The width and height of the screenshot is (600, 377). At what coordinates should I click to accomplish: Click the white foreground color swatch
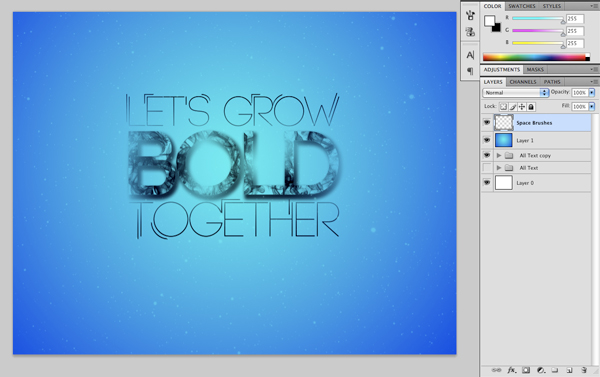pyautogui.click(x=489, y=21)
